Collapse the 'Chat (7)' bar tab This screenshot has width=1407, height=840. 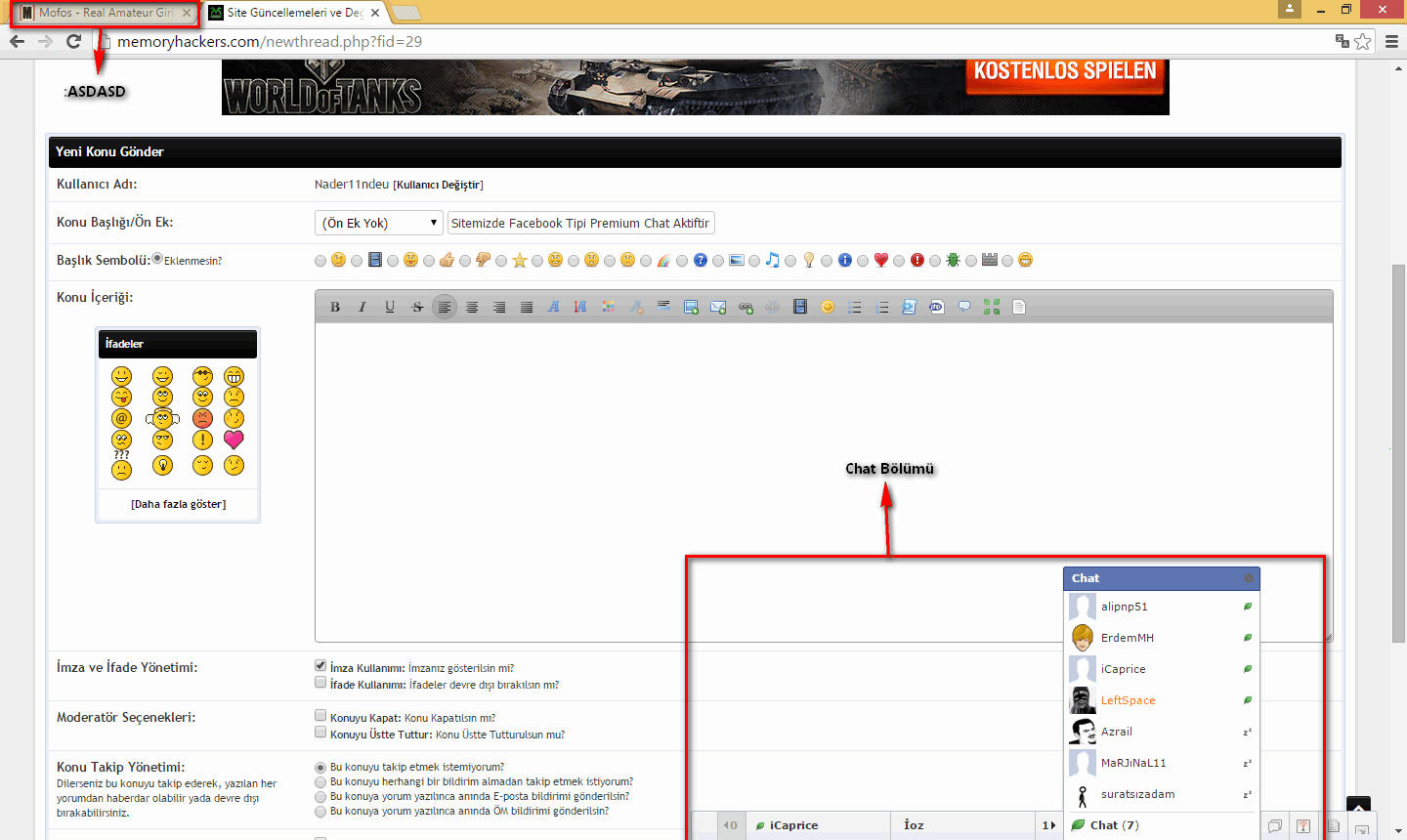(x=1162, y=825)
